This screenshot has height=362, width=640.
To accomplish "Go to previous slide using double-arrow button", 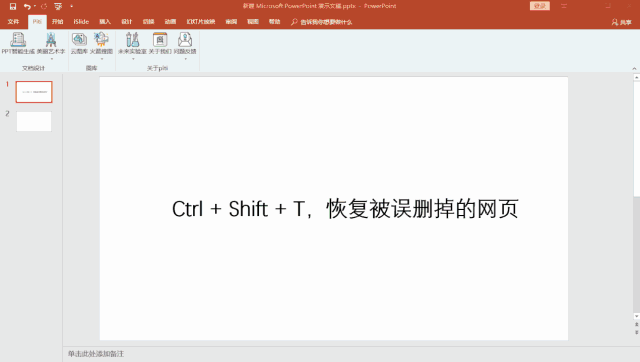I will (636, 325).
